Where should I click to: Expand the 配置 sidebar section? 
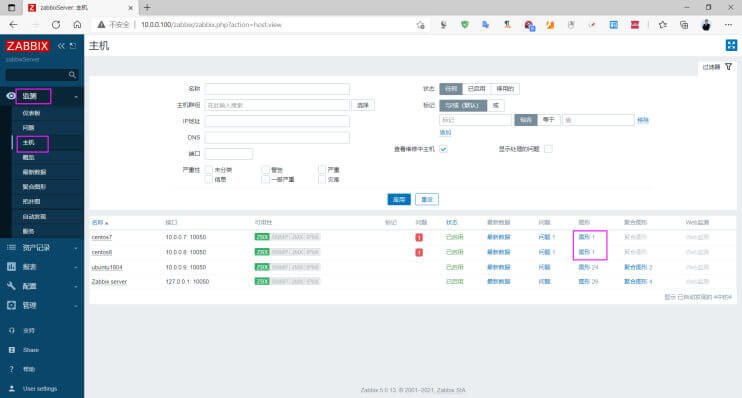pyautogui.click(x=42, y=286)
